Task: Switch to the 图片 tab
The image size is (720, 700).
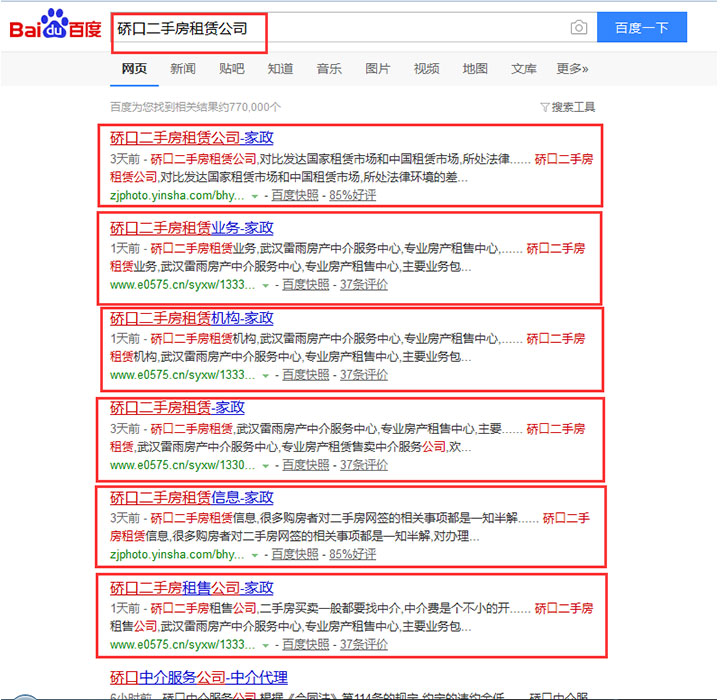Action: tap(377, 69)
